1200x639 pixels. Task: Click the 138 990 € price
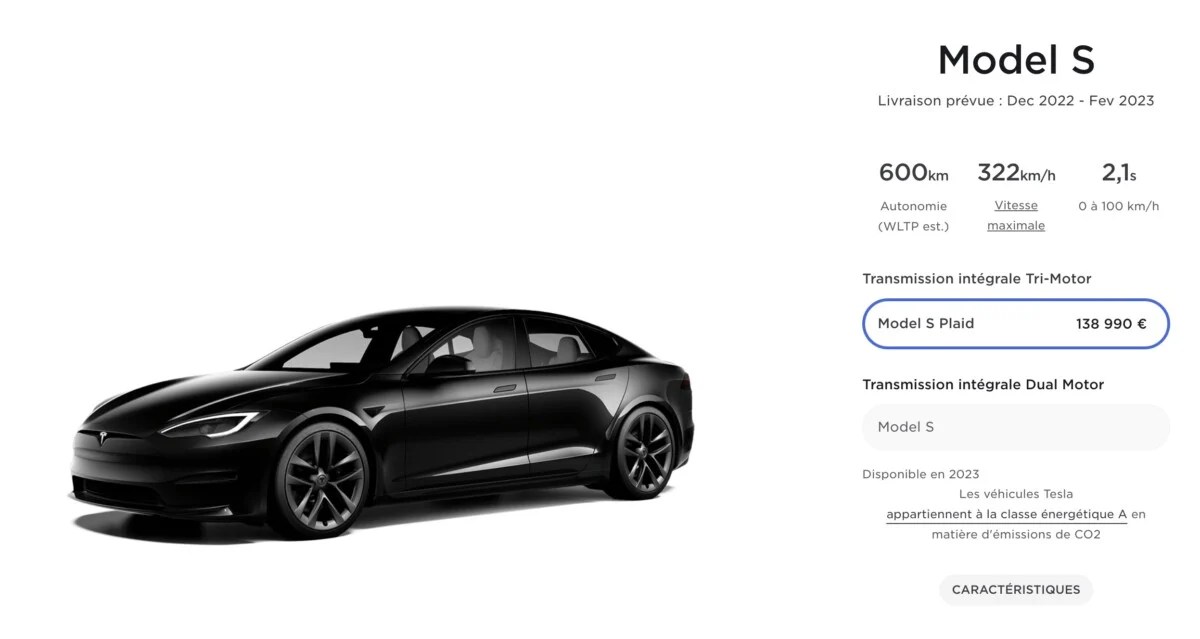(x=1111, y=324)
